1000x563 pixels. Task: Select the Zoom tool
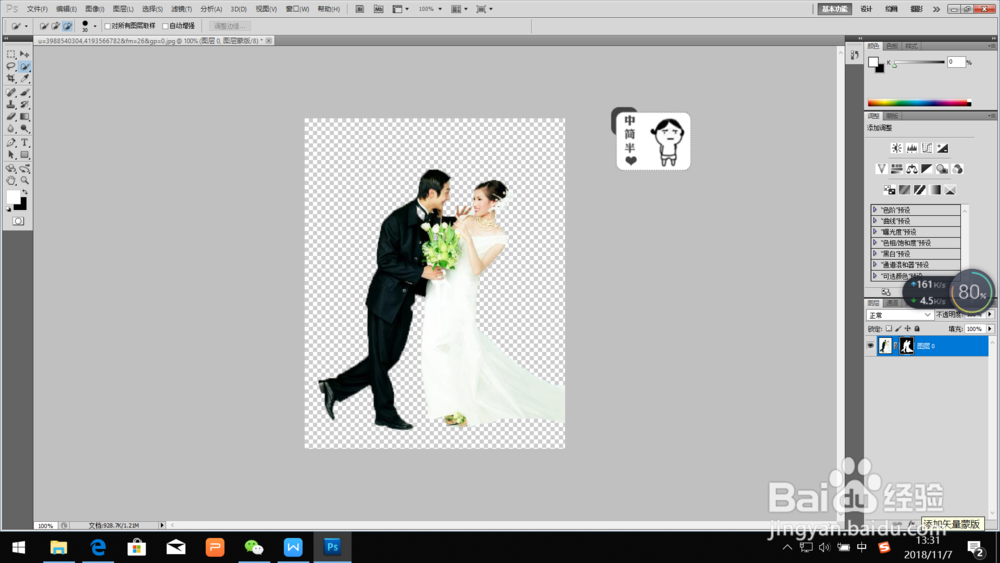[x=24, y=181]
